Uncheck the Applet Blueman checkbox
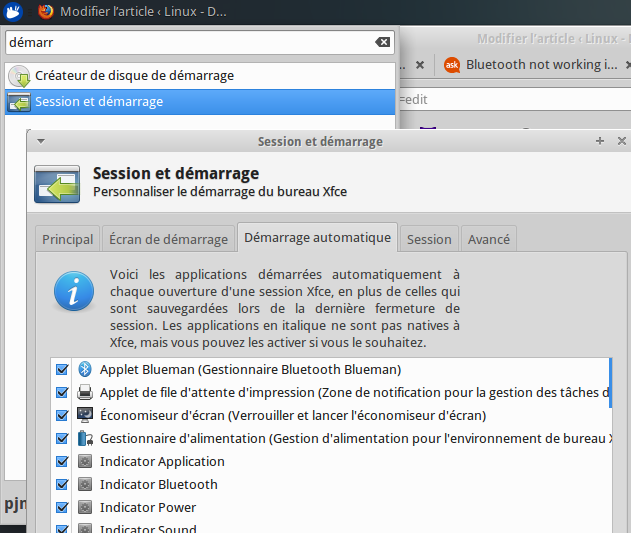The height and width of the screenshot is (533, 631). tap(62, 369)
